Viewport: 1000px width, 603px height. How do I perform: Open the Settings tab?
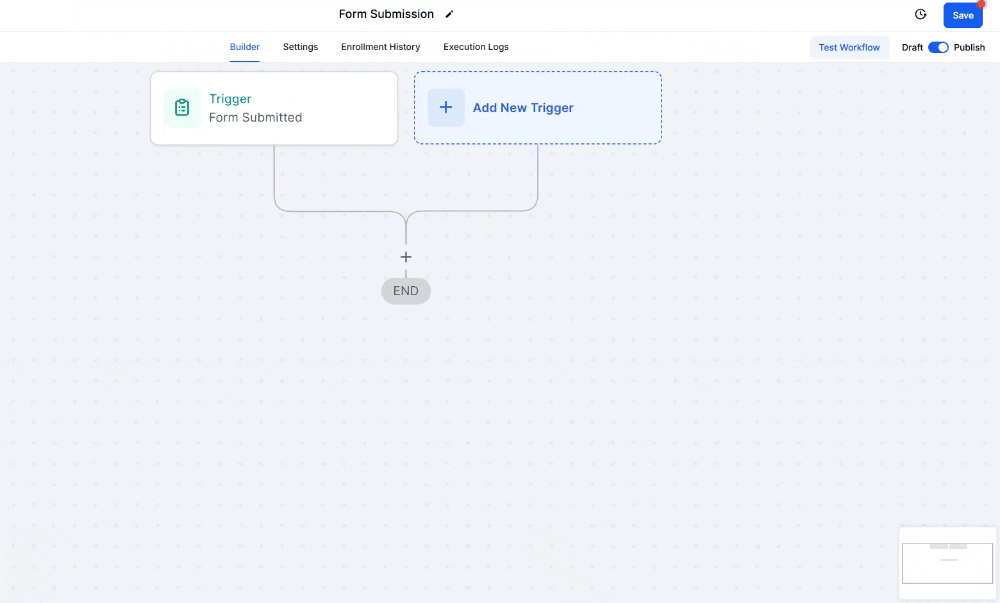[x=300, y=47]
